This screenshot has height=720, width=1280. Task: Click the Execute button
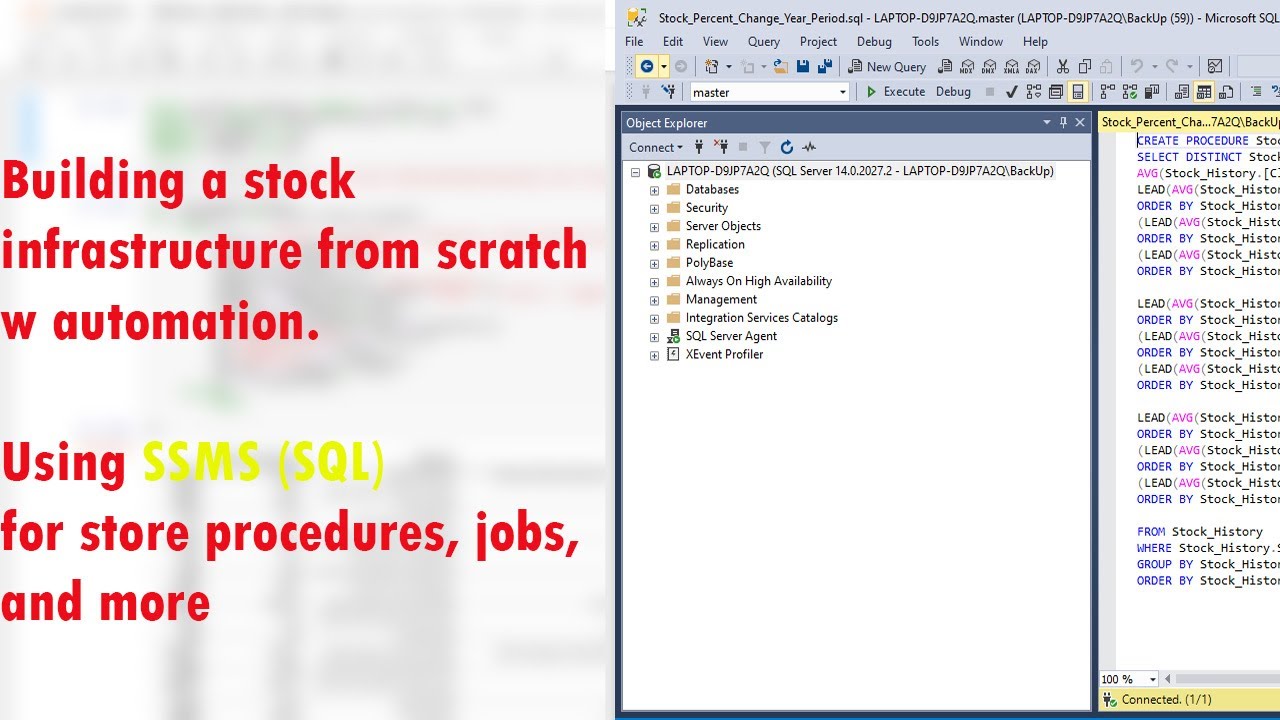895,92
